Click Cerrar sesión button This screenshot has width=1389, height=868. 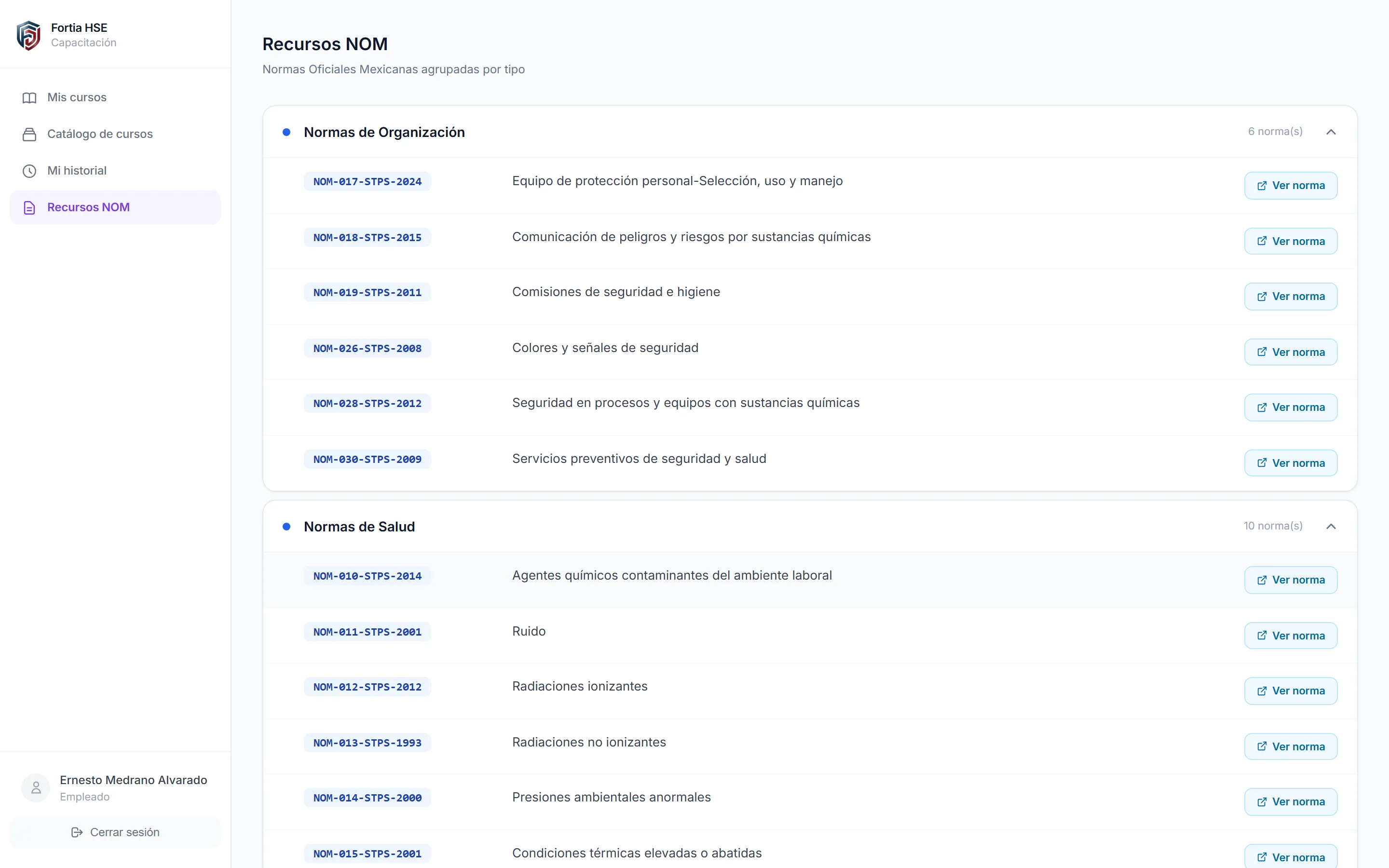[x=115, y=832]
